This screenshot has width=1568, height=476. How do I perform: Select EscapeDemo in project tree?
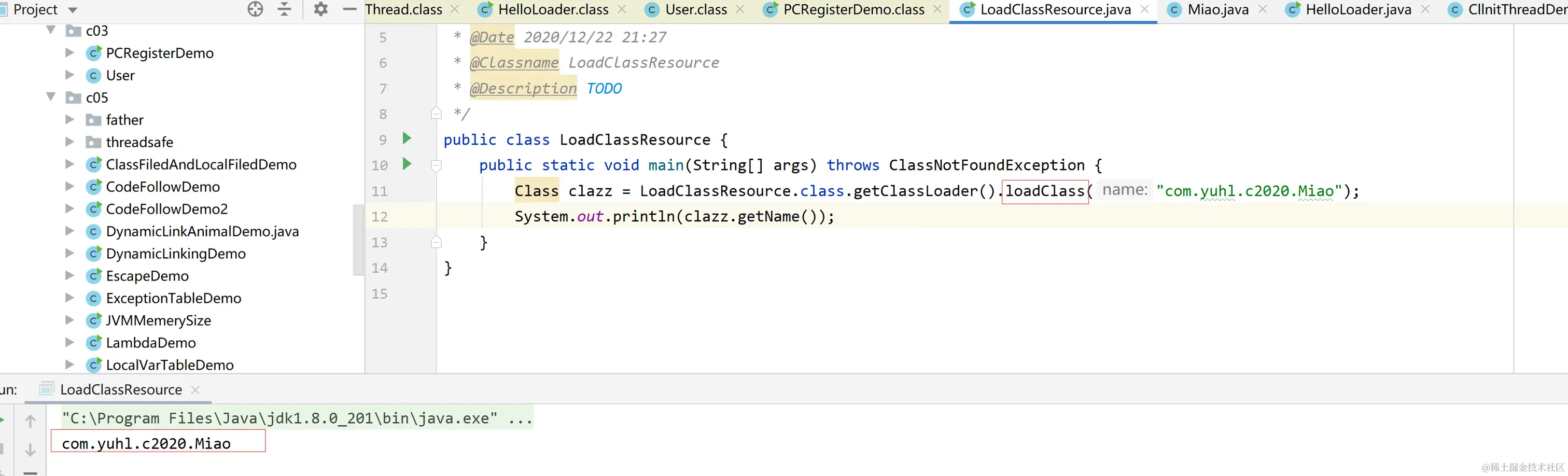point(147,276)
